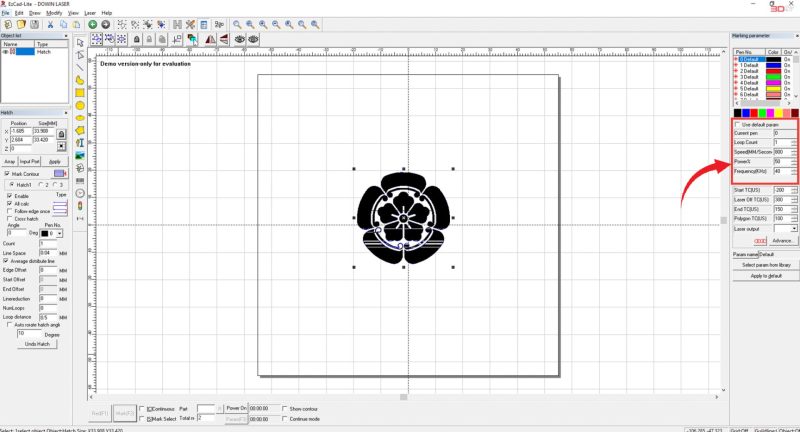The height and width of the screenshot is (432, 800).
Task: Click the green Undo circle icon
Action: 92,24
